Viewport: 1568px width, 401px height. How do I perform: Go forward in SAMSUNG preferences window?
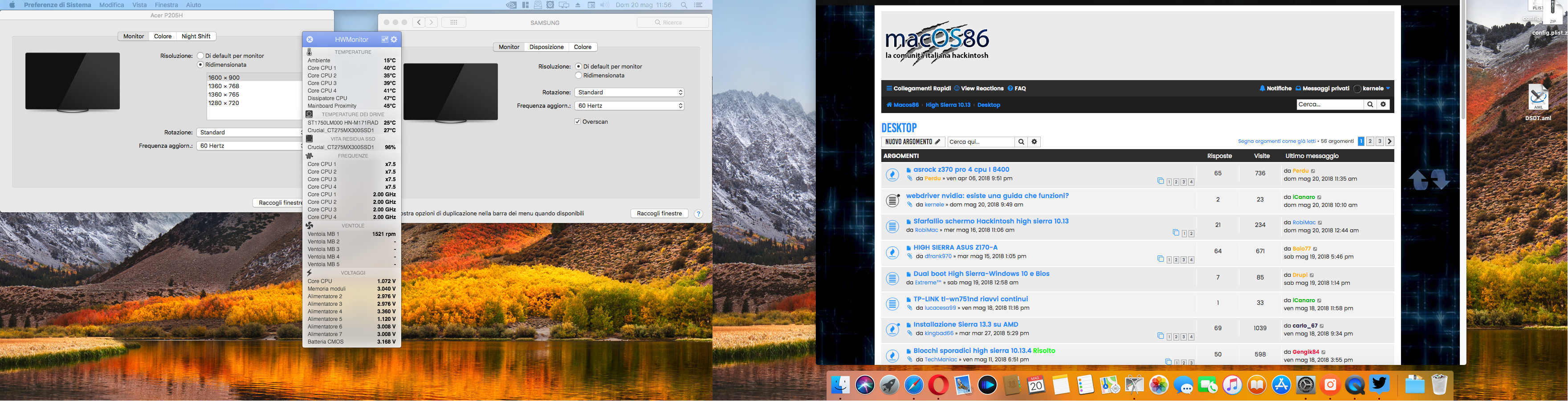coord(432,23)
